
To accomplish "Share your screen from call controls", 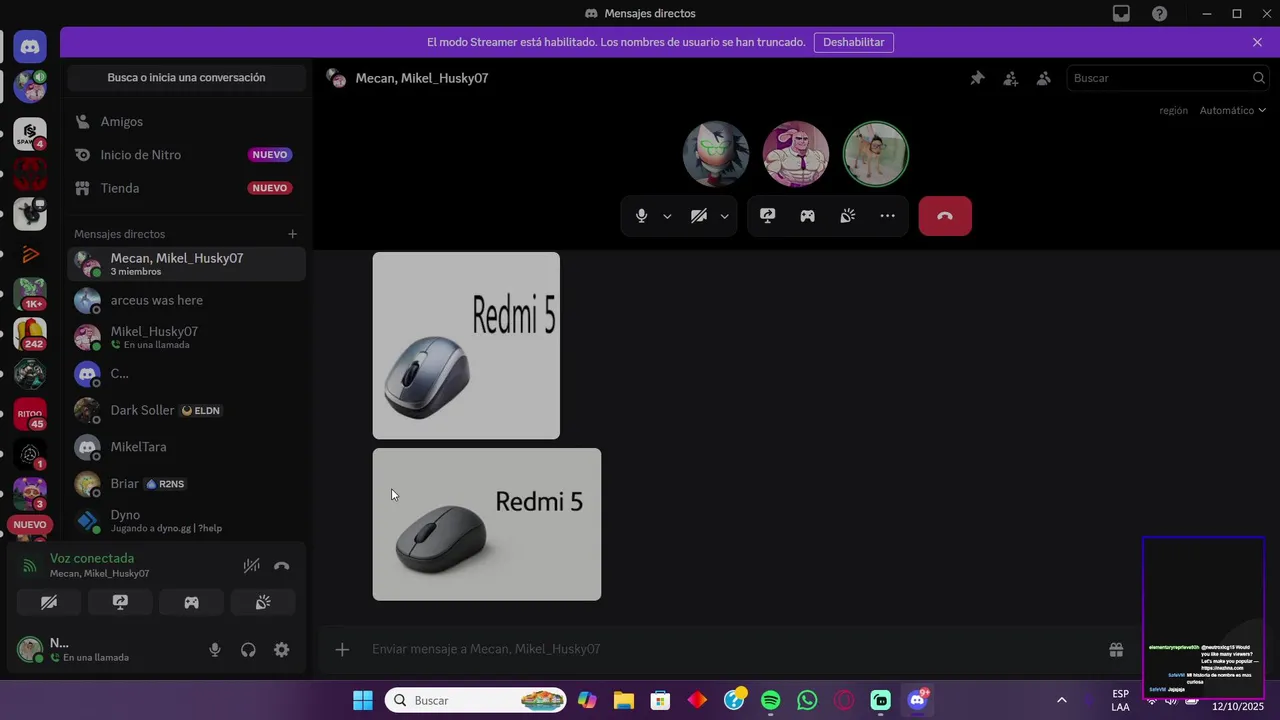I will click(x=767, y=216).
